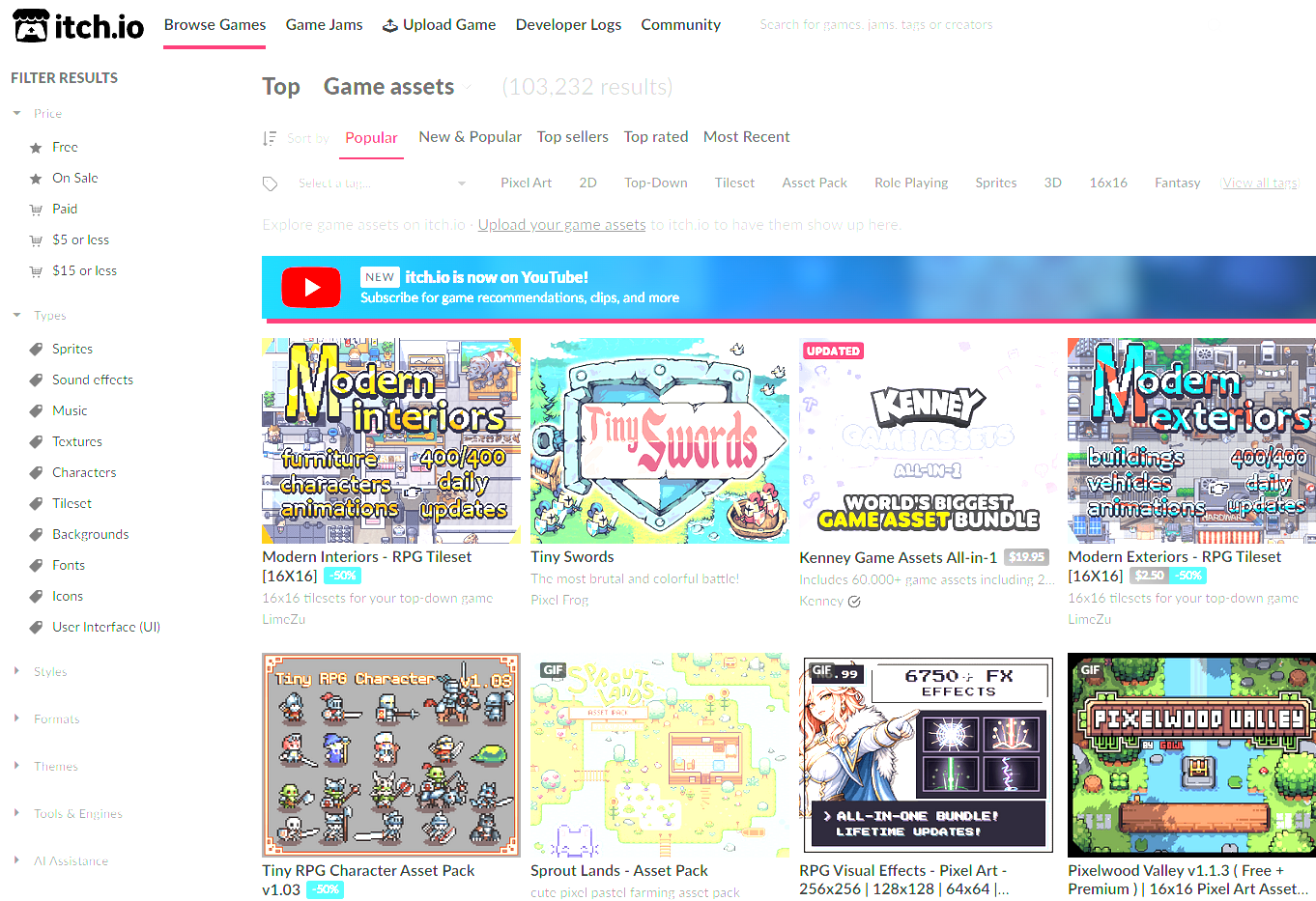
Task: Open the LimeZu author link under Modern Interiors
Action: coord(284,619)
